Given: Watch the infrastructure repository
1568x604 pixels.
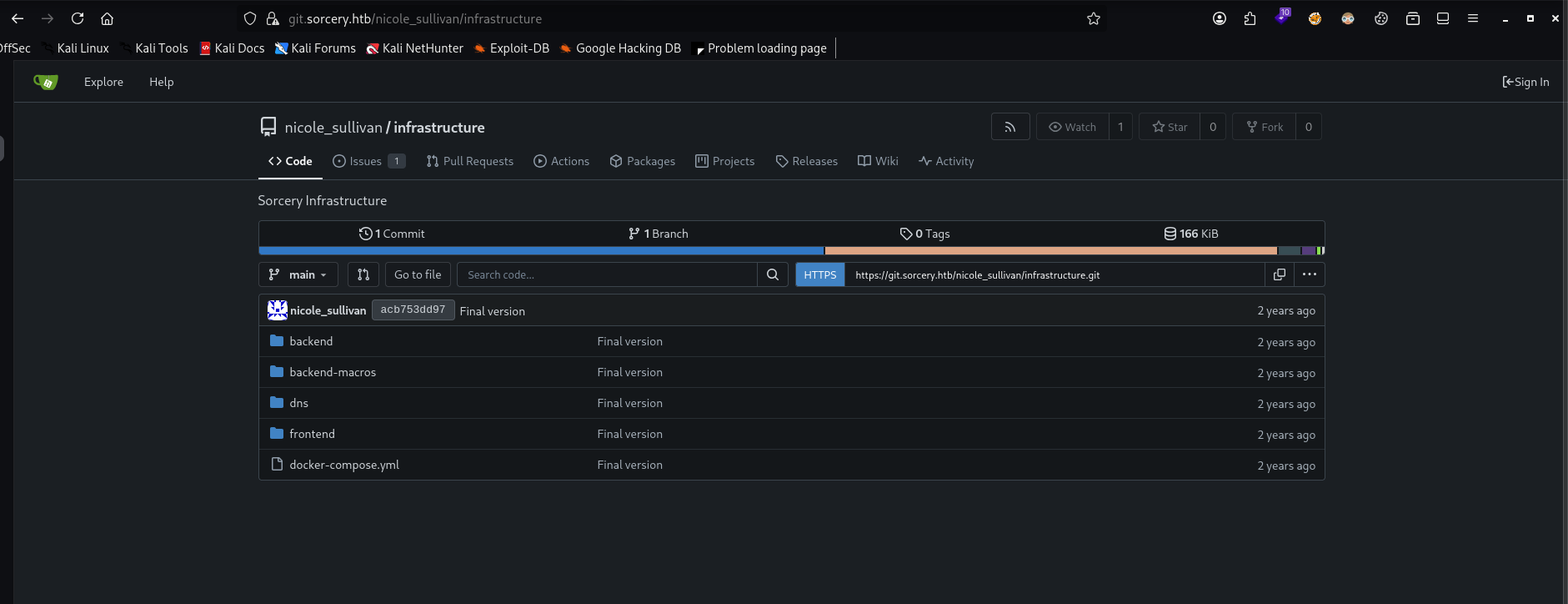Looking at the screenshot, I should pos(1072,127).
